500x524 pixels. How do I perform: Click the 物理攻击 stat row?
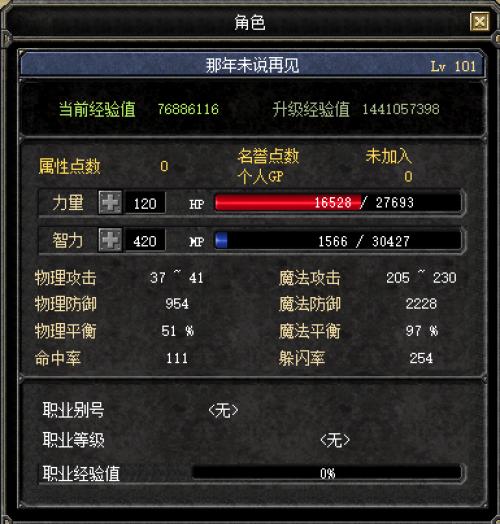(x=119, y=278)
